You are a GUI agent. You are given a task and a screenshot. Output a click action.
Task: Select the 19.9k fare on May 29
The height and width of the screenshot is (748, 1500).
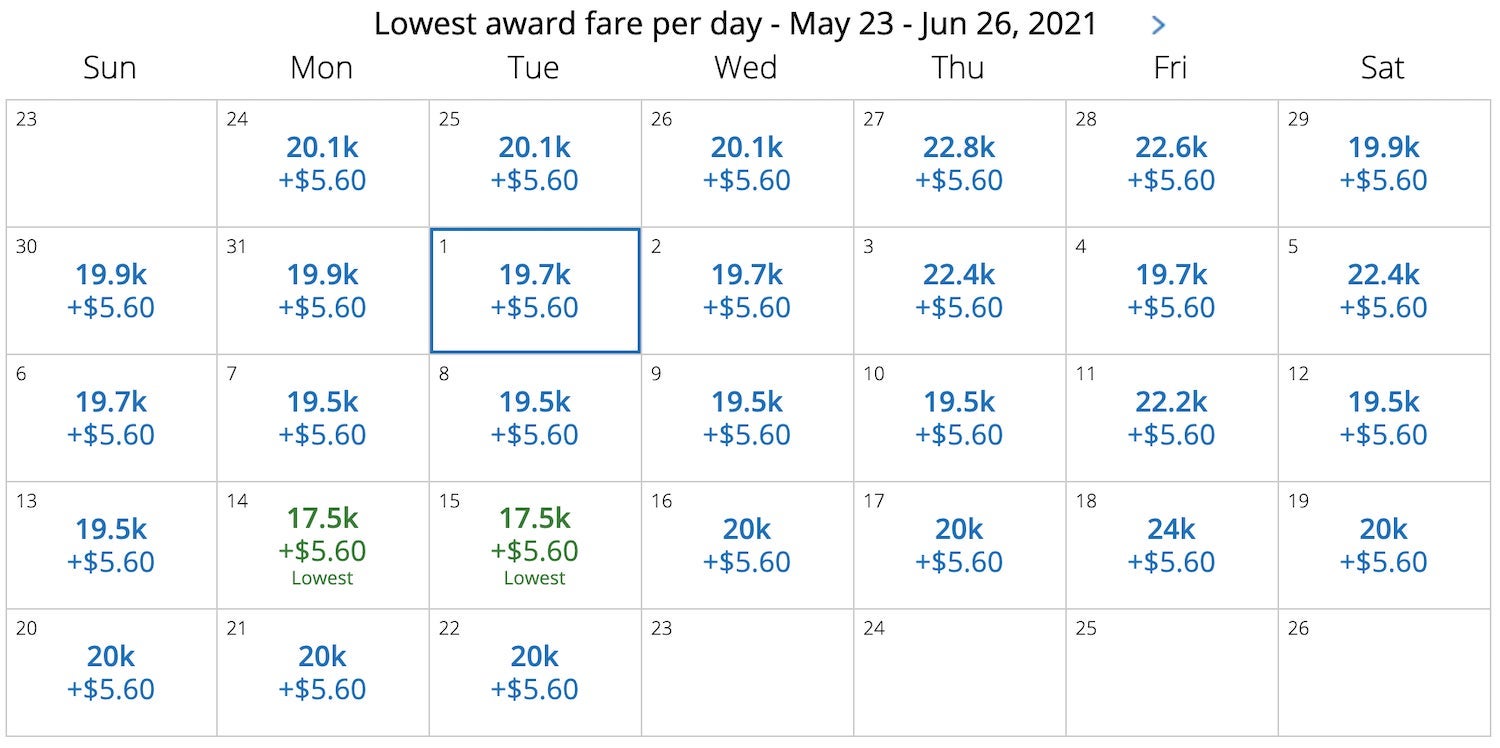[1383, 163]
